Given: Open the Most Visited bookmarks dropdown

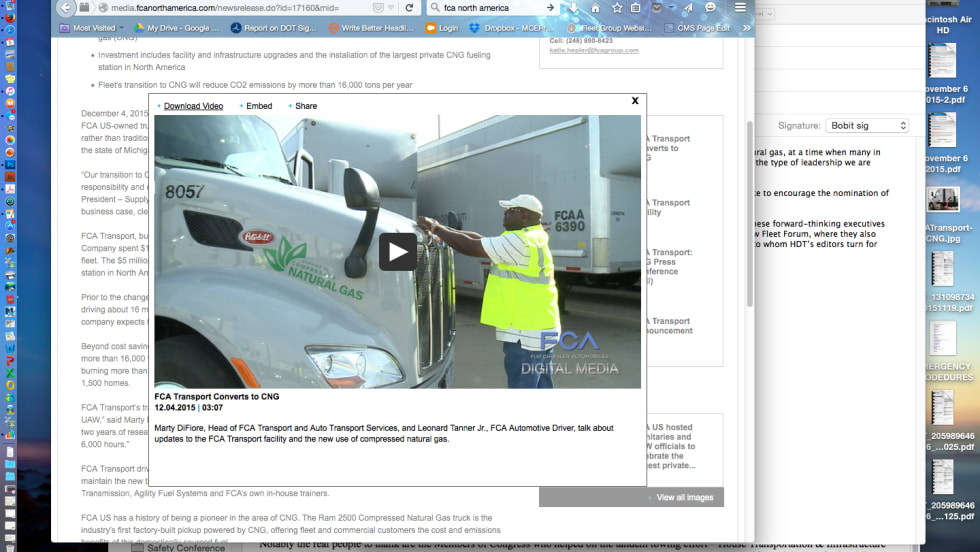Looking at the screenshot, I should (98, 28).
